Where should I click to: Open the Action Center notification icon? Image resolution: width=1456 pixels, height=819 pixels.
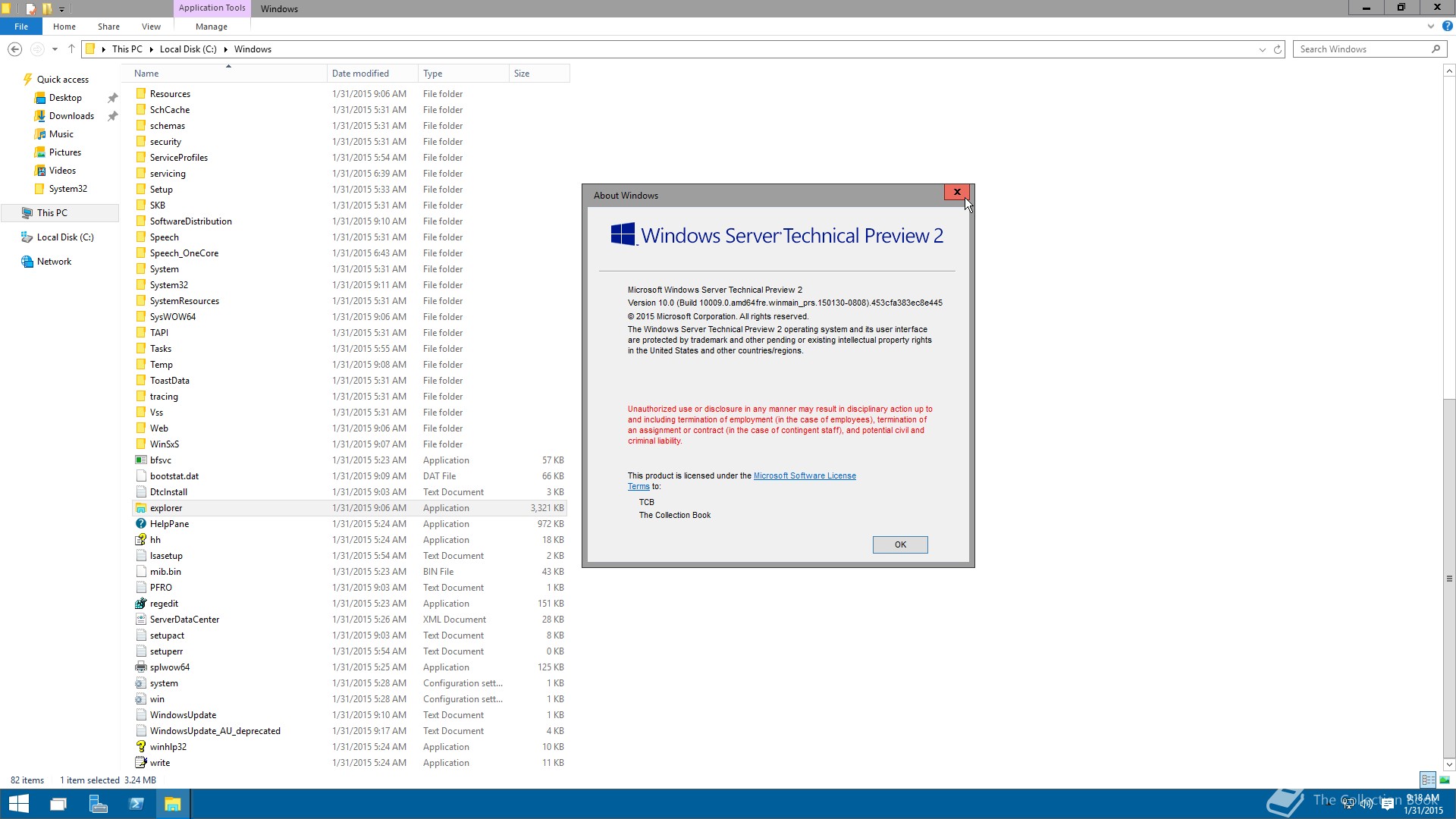(1388, 804)
